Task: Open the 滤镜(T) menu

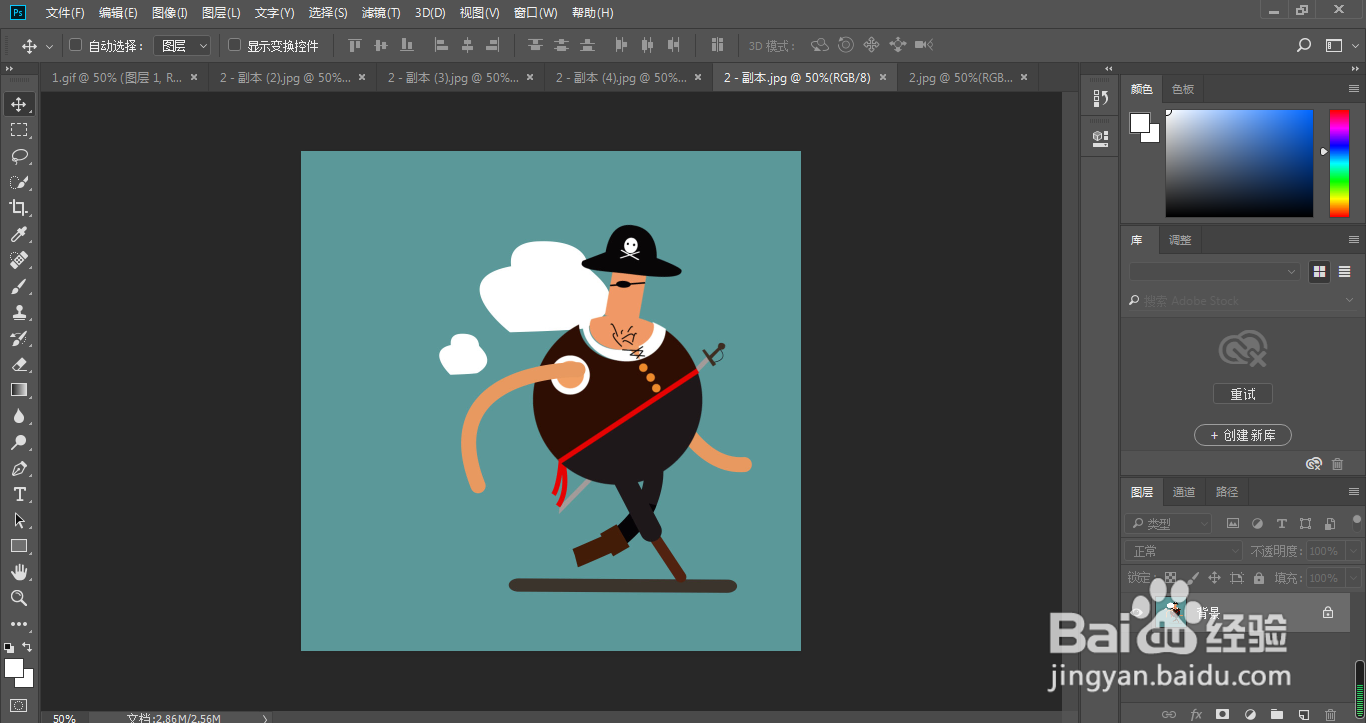Action: 381,13
